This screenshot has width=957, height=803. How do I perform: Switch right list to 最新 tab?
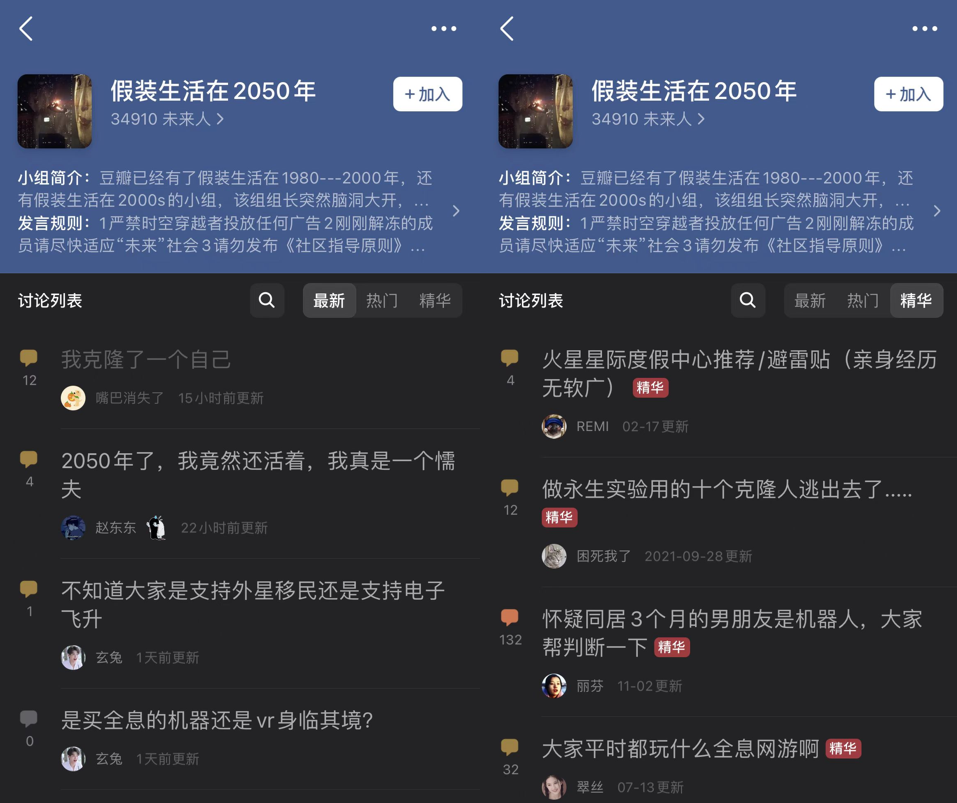point(809,300)
